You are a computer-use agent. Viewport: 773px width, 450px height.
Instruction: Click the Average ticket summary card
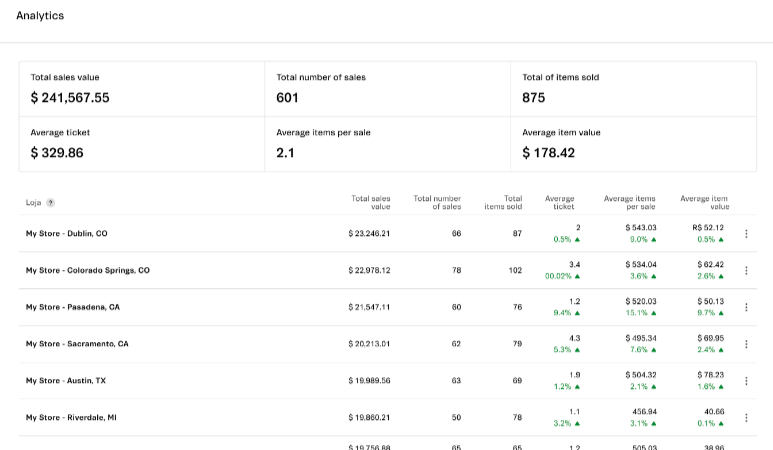[x=141, y=144]
